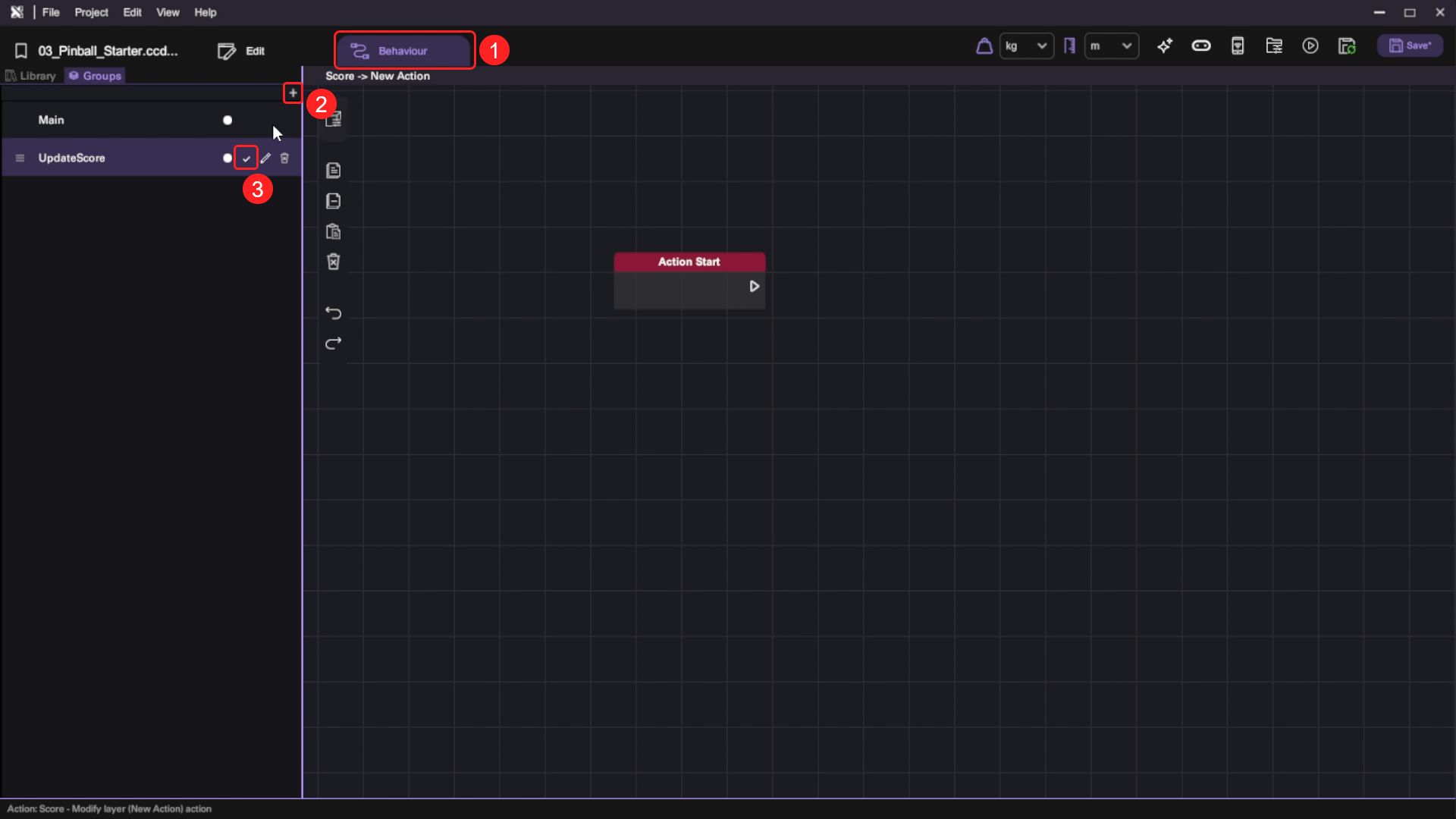Open the folder settings icon
Viewport: 1456px width, 819px height.
pyautogui.click(x=1274, y=46)
